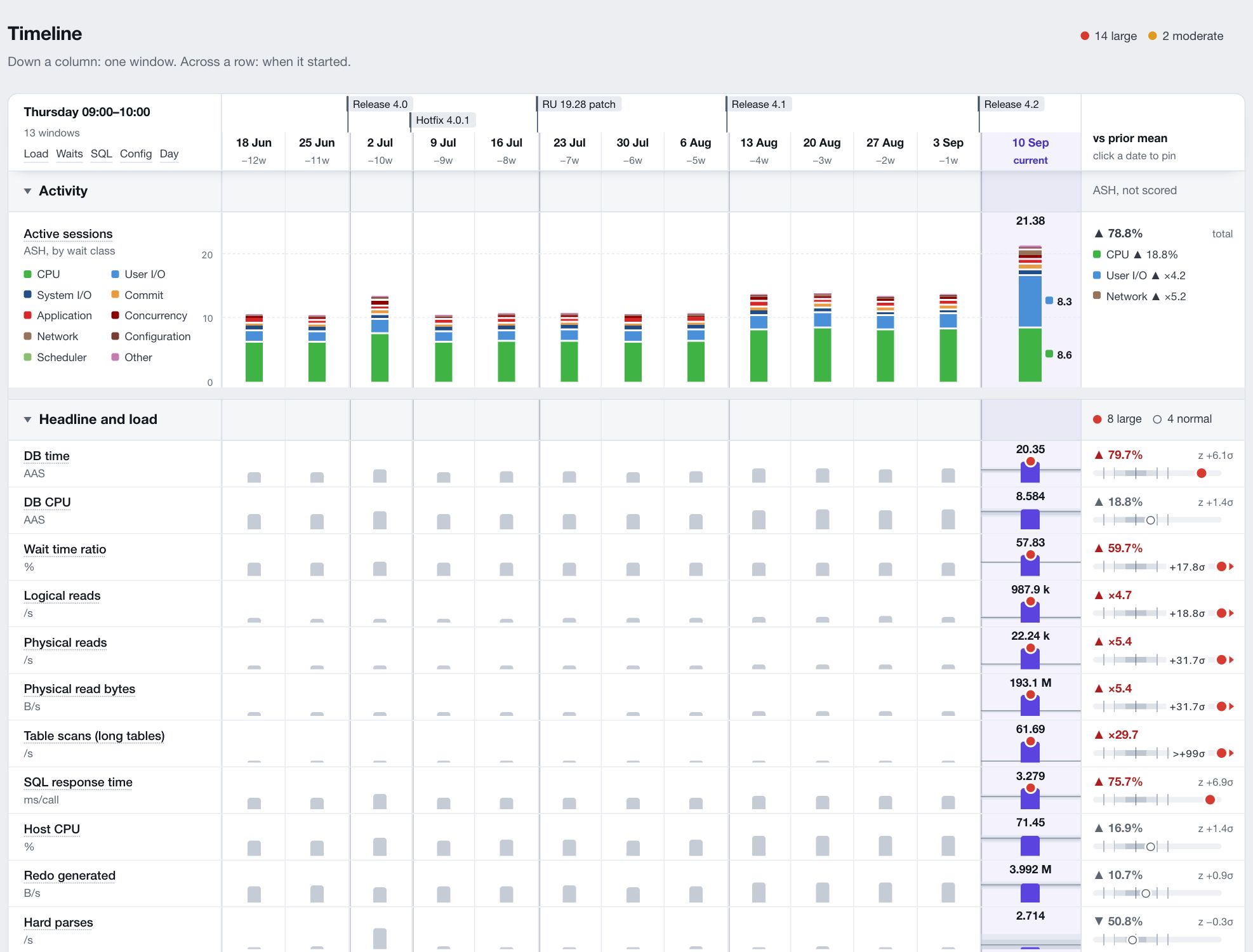
Task: Open the Hard parses metric
Action: pos(58,922)
